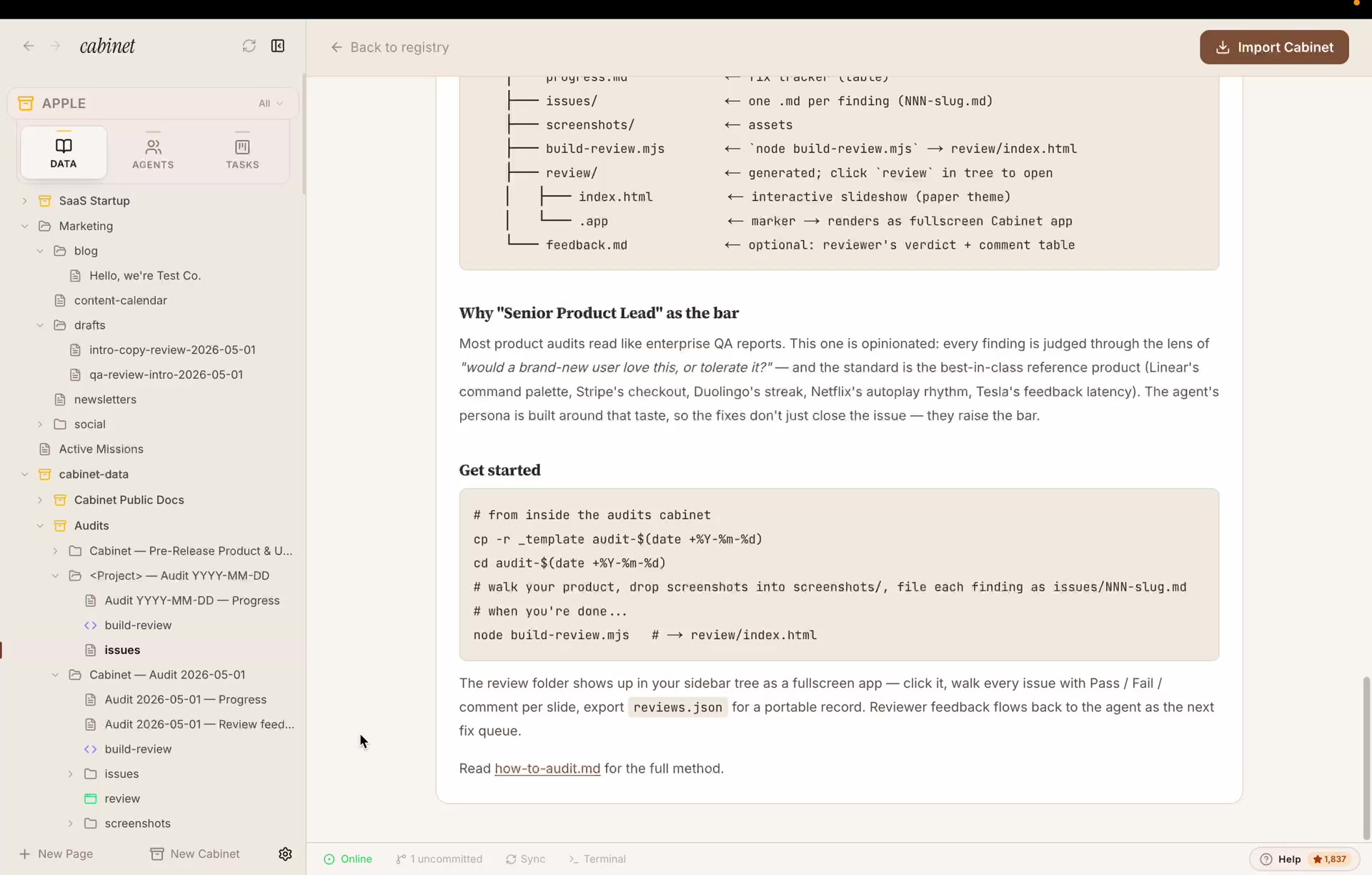The height and width of the screenshot is (875, 1372).
Task: Click the content-calendar document icon
Action: (60, 300)
